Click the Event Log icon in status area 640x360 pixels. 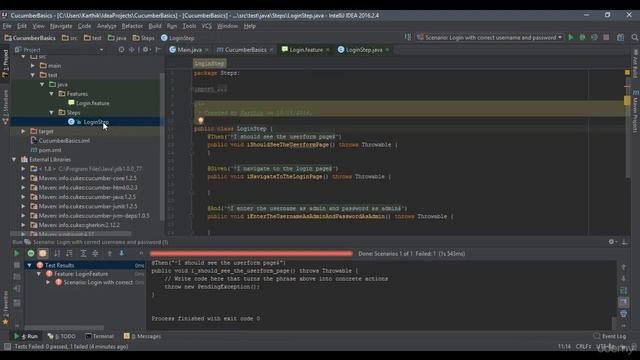click(x=597, y=336)
